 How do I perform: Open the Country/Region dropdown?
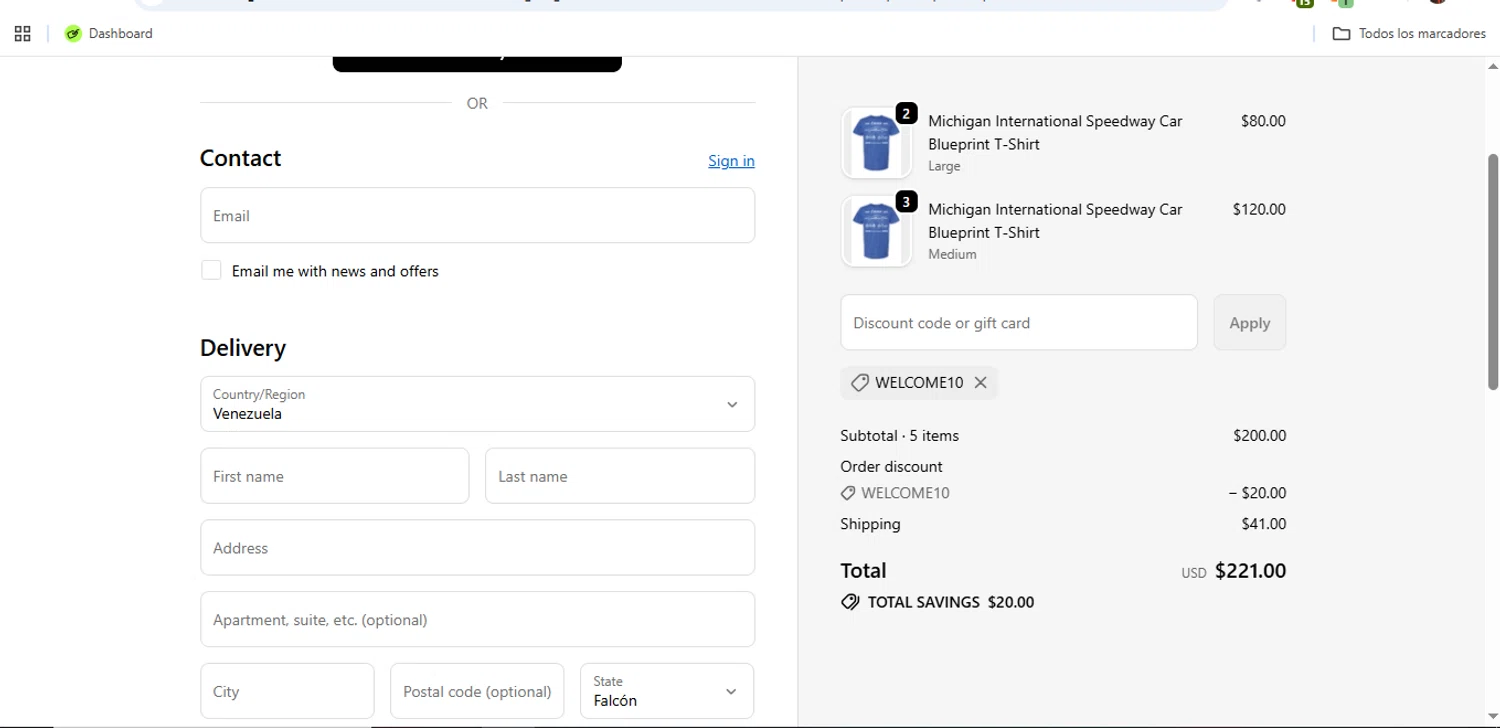(477, 404)
